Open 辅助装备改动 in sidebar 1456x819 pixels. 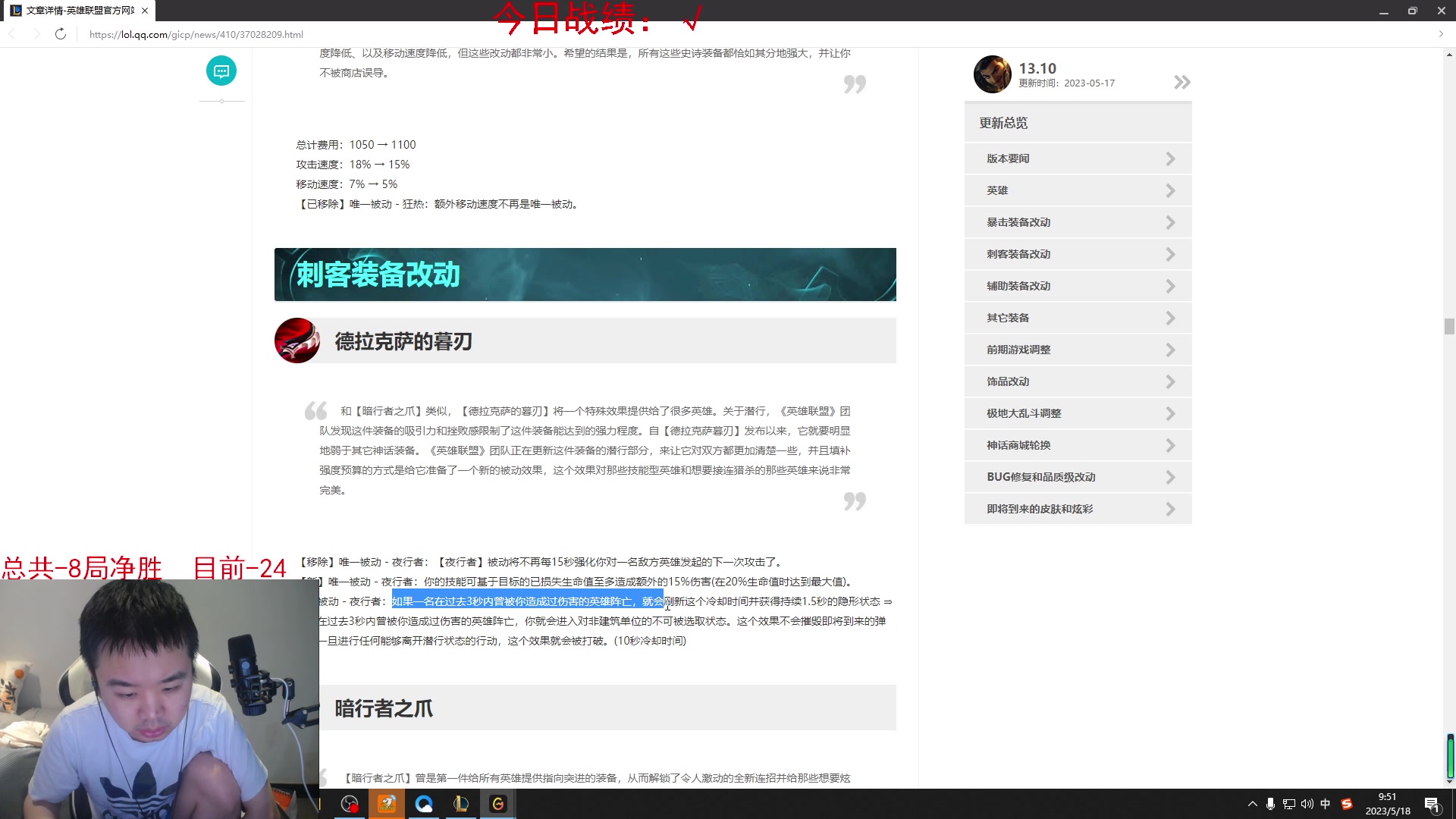(1078, 286)
